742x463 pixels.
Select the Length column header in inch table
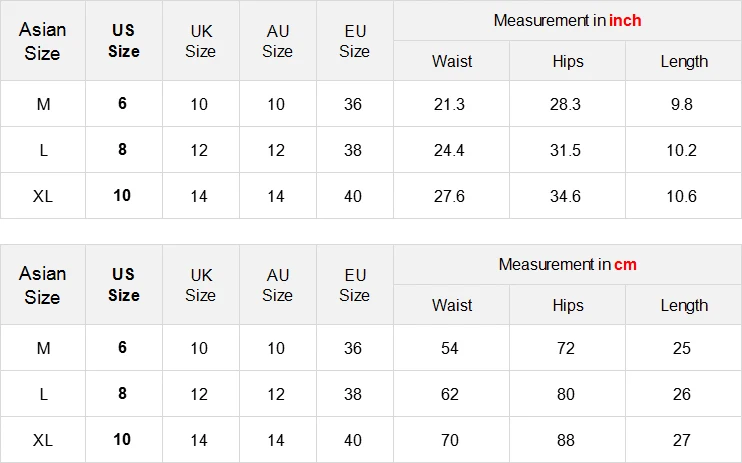click(x=684, y=61)
